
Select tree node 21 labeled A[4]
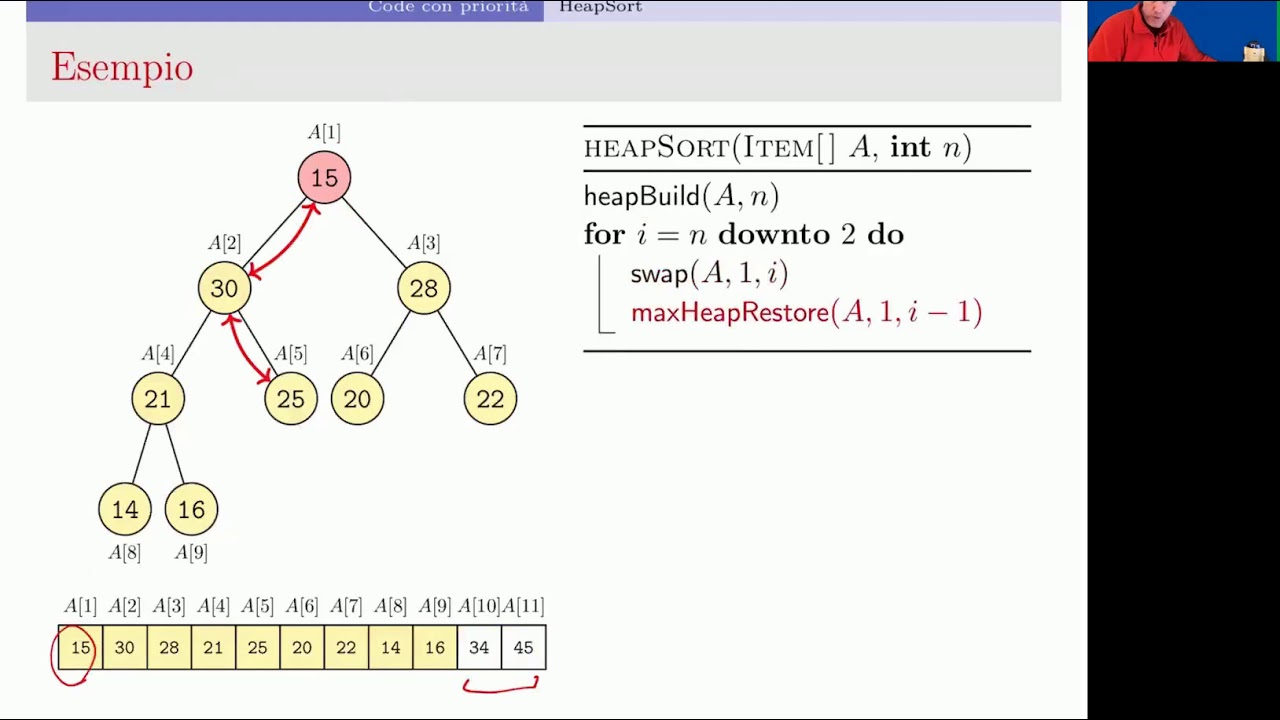tap(158, 399)
